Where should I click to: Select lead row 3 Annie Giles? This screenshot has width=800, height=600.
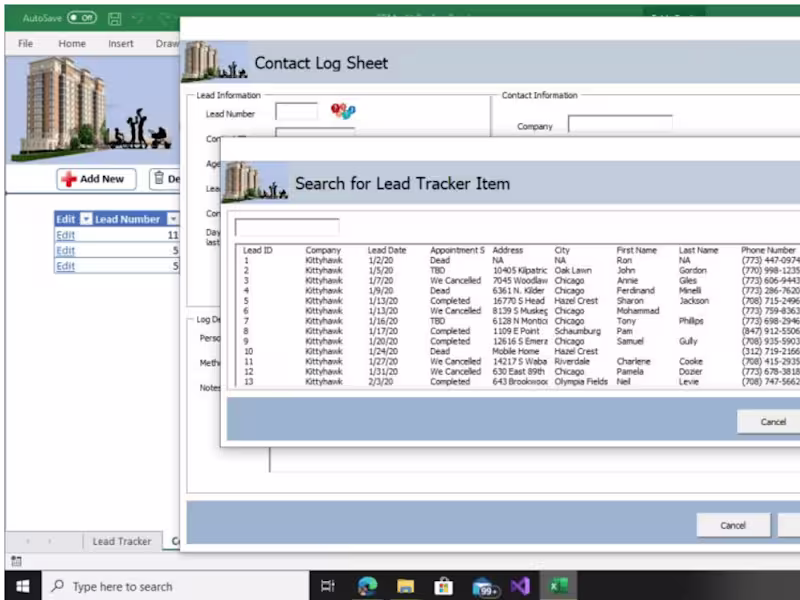pyautogui.click(x=518, y=281)
